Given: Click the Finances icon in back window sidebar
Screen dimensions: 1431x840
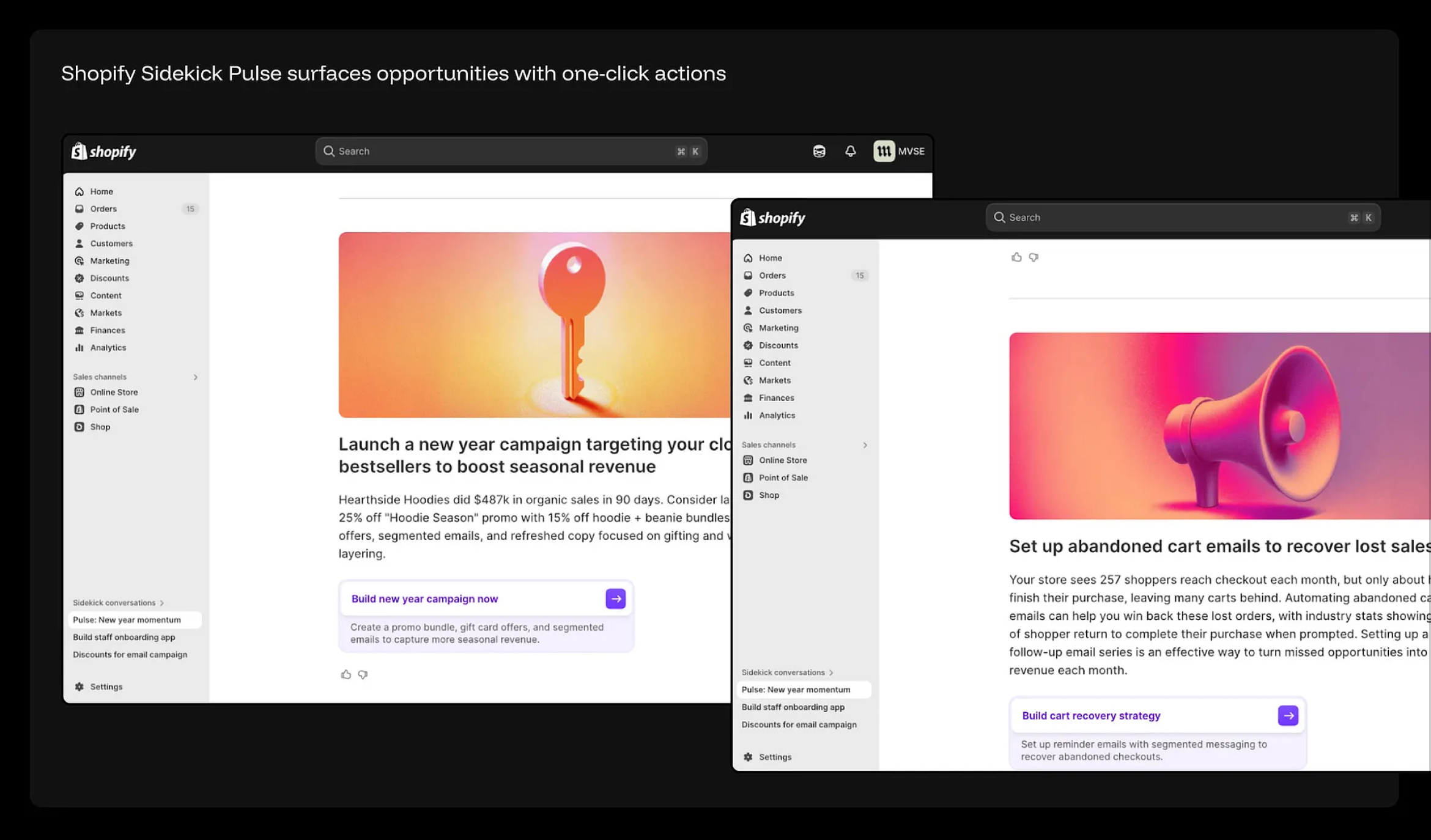Looking at the screenshot, I should (79, 330).
